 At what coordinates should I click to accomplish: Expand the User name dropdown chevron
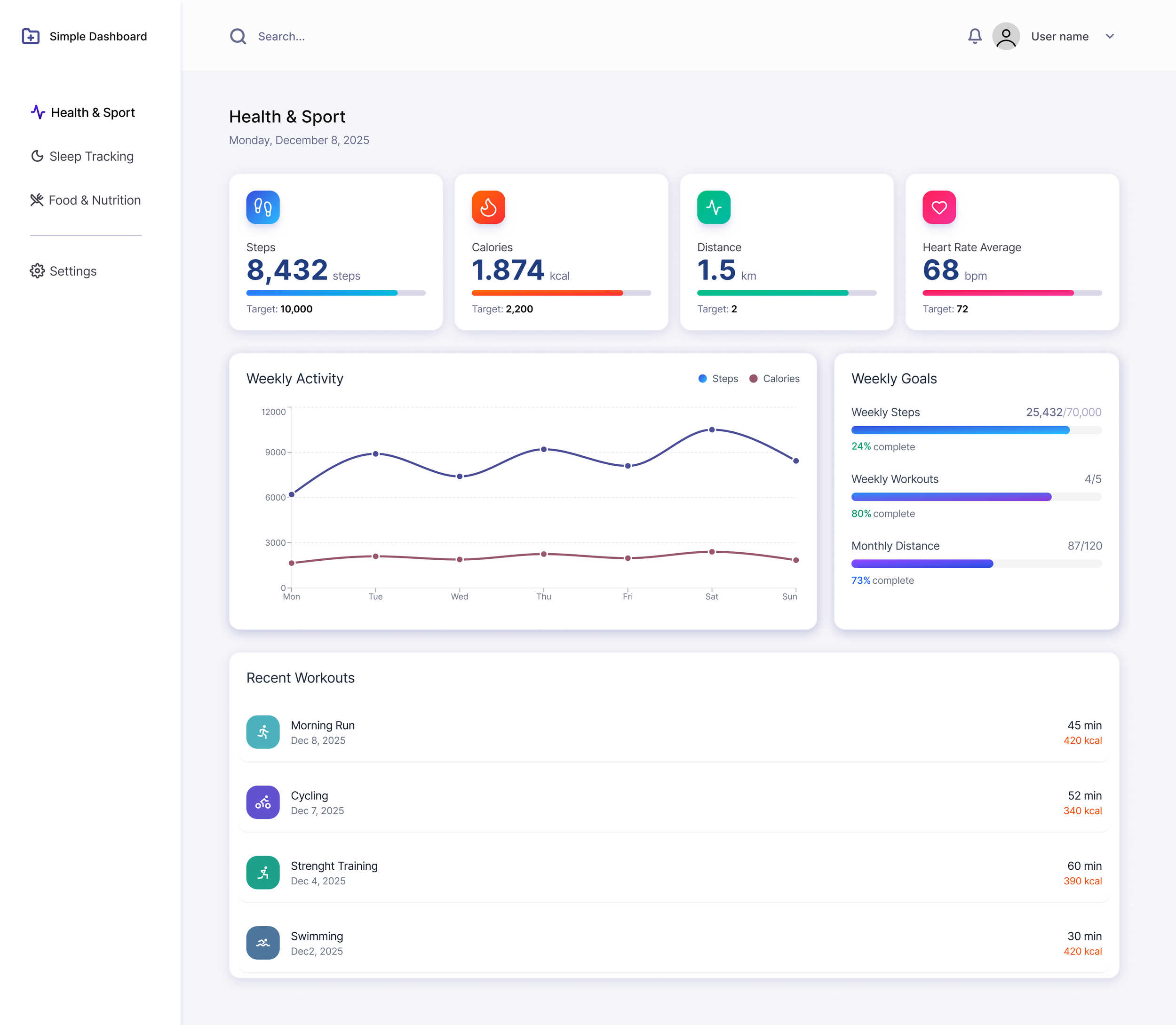tap(1110, 36)
